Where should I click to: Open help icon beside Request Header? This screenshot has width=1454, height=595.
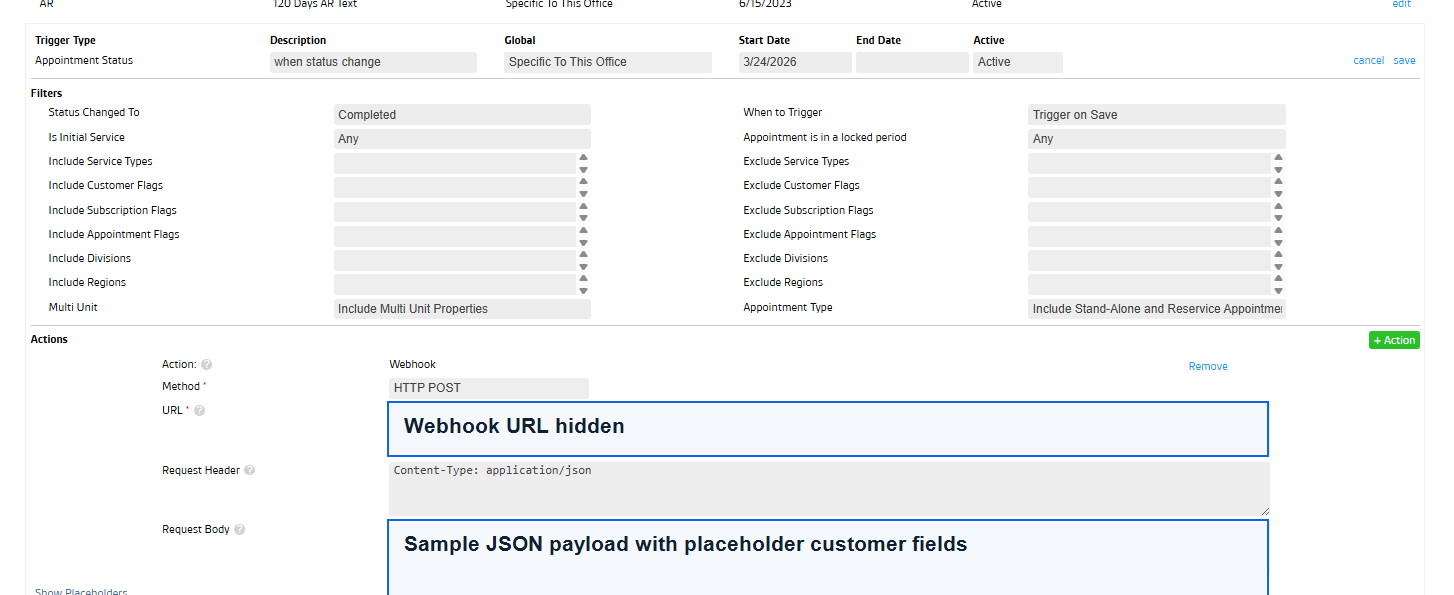249,470
